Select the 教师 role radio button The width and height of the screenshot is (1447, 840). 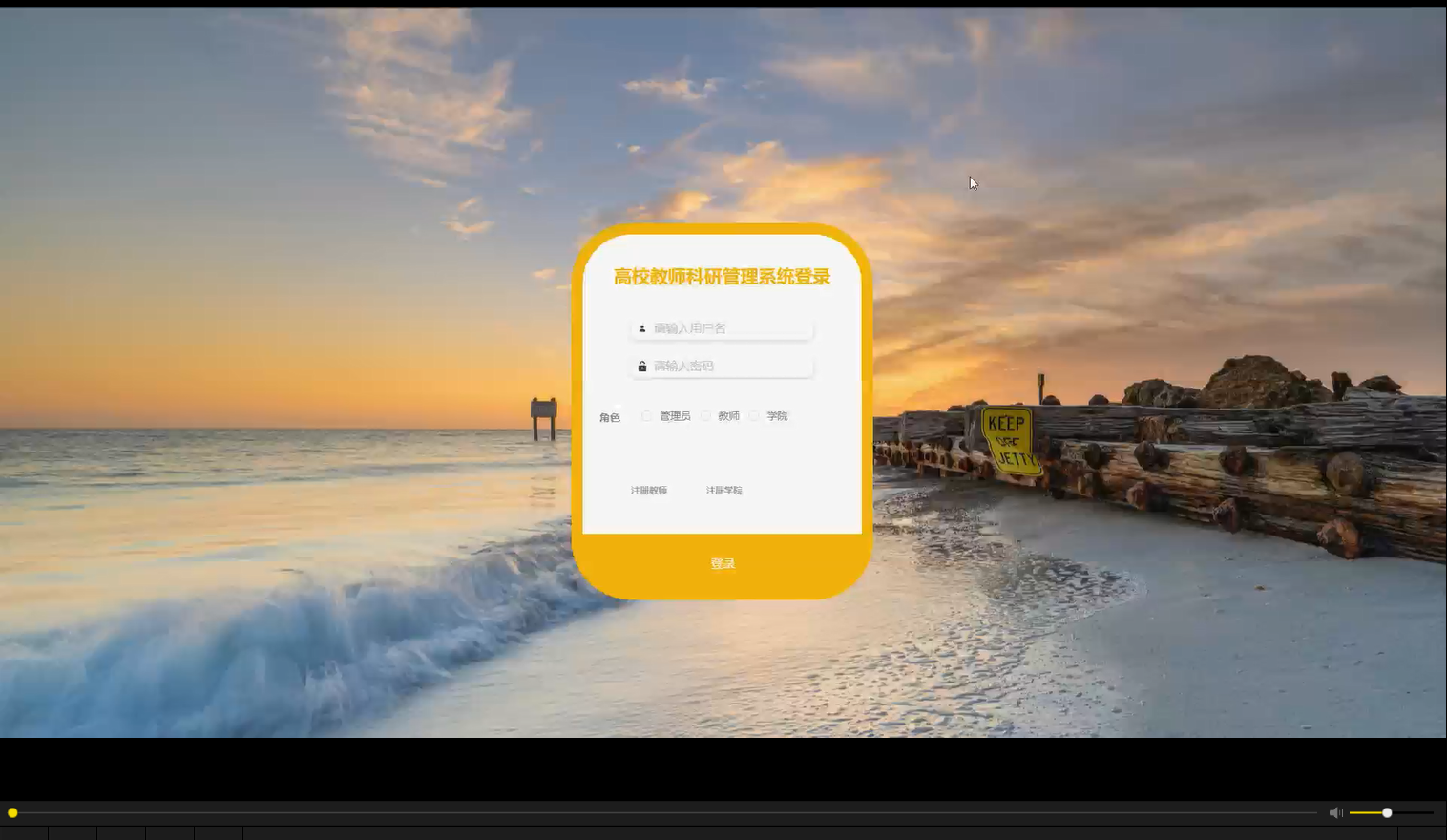coord(706,416)
